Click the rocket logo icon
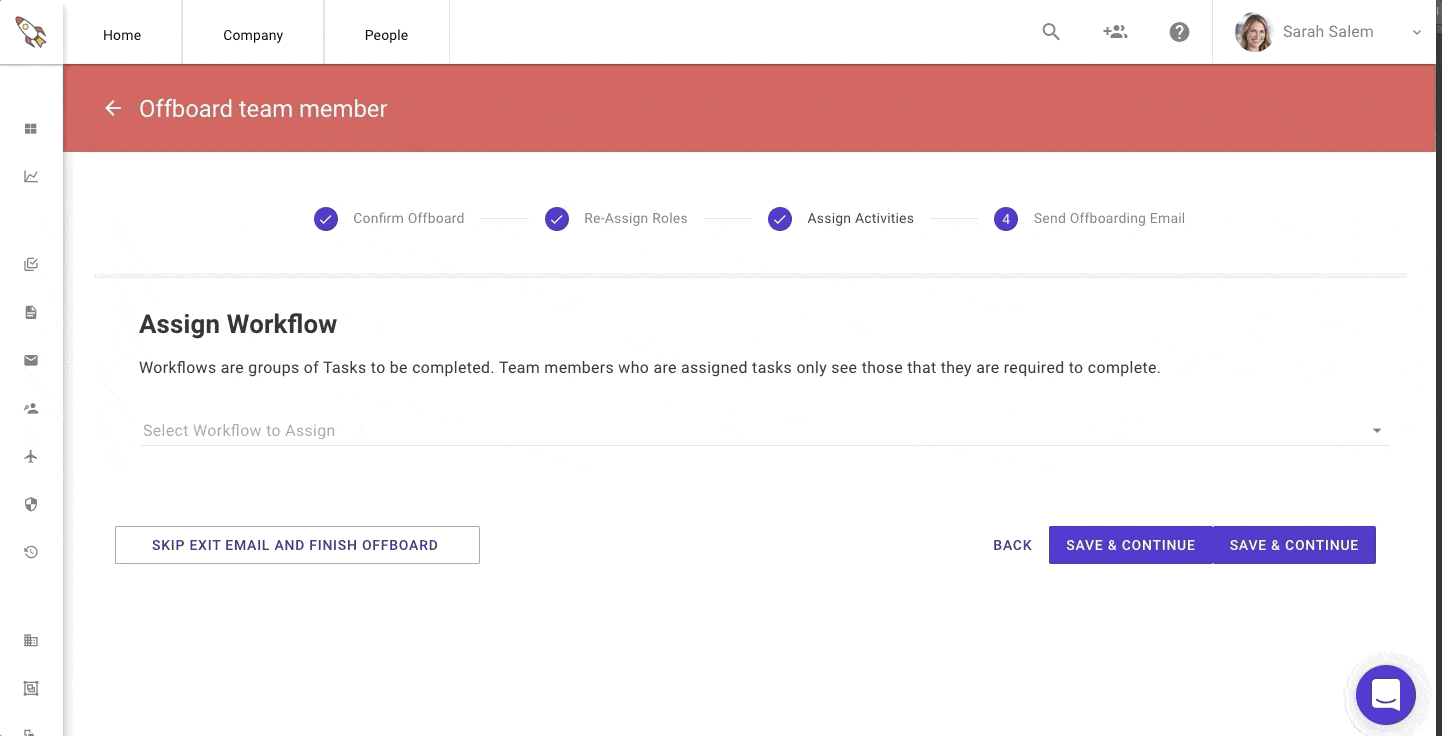This screenshot has width=1442, height=736. 31,32
